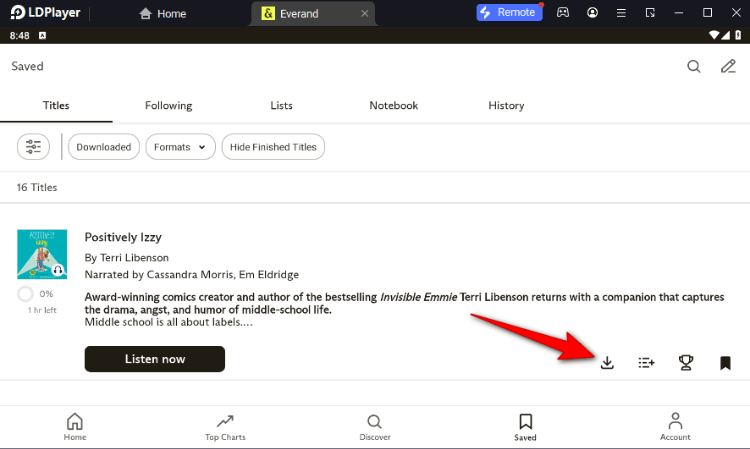Click the Remote button in LDPlayer
750x449 pixels.
point(509,12)
